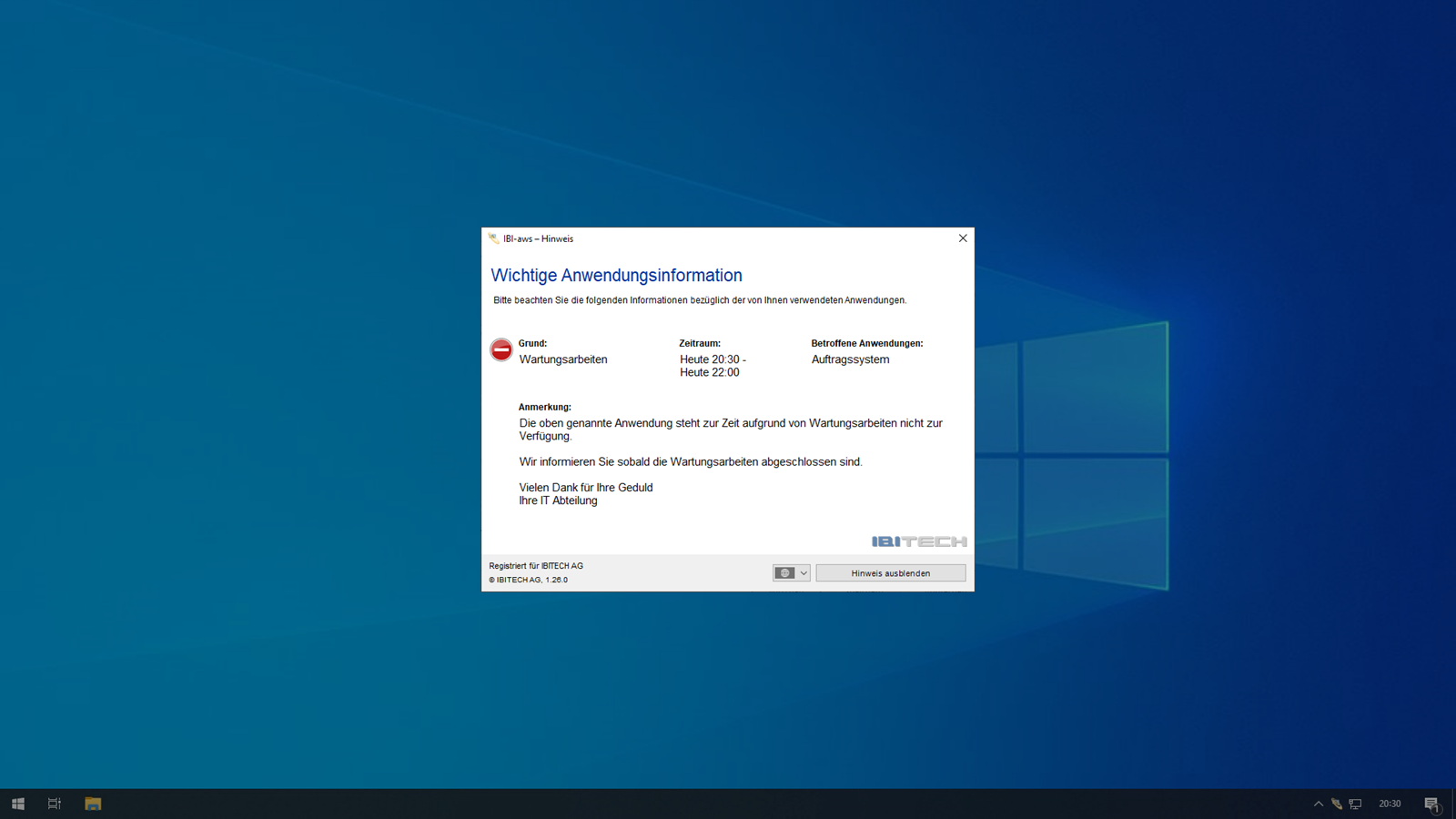Open Task View from the taskbar
Screen dimensions: 1456x819
[55, 804]
